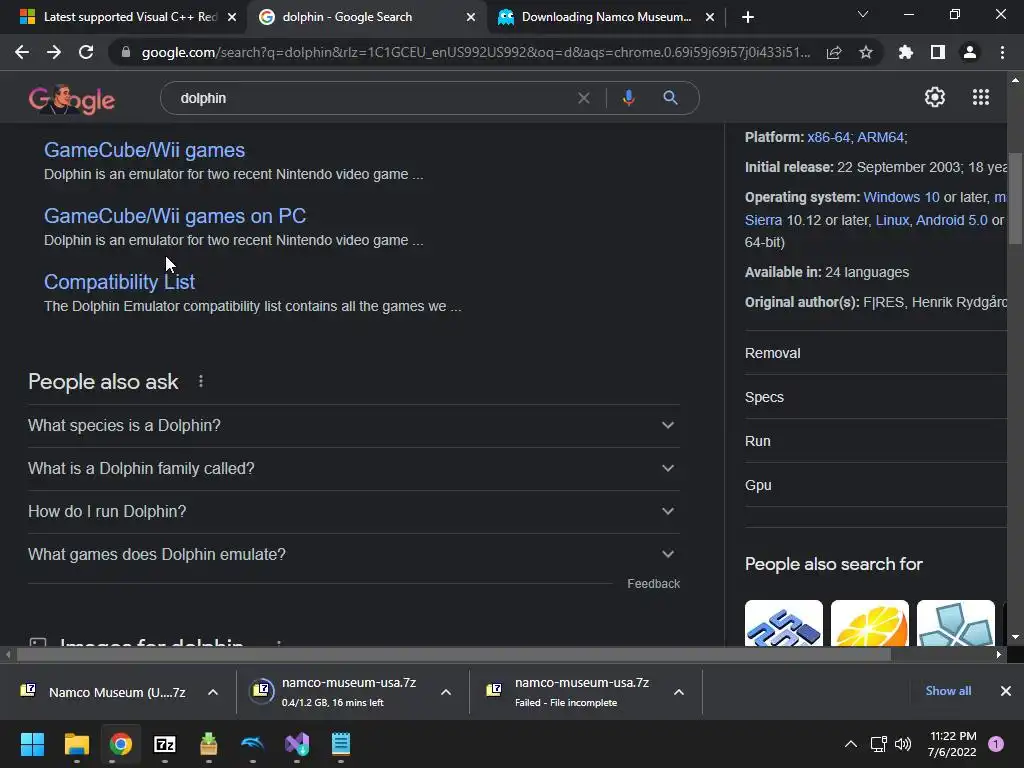Close the downloads bar

1006,691
